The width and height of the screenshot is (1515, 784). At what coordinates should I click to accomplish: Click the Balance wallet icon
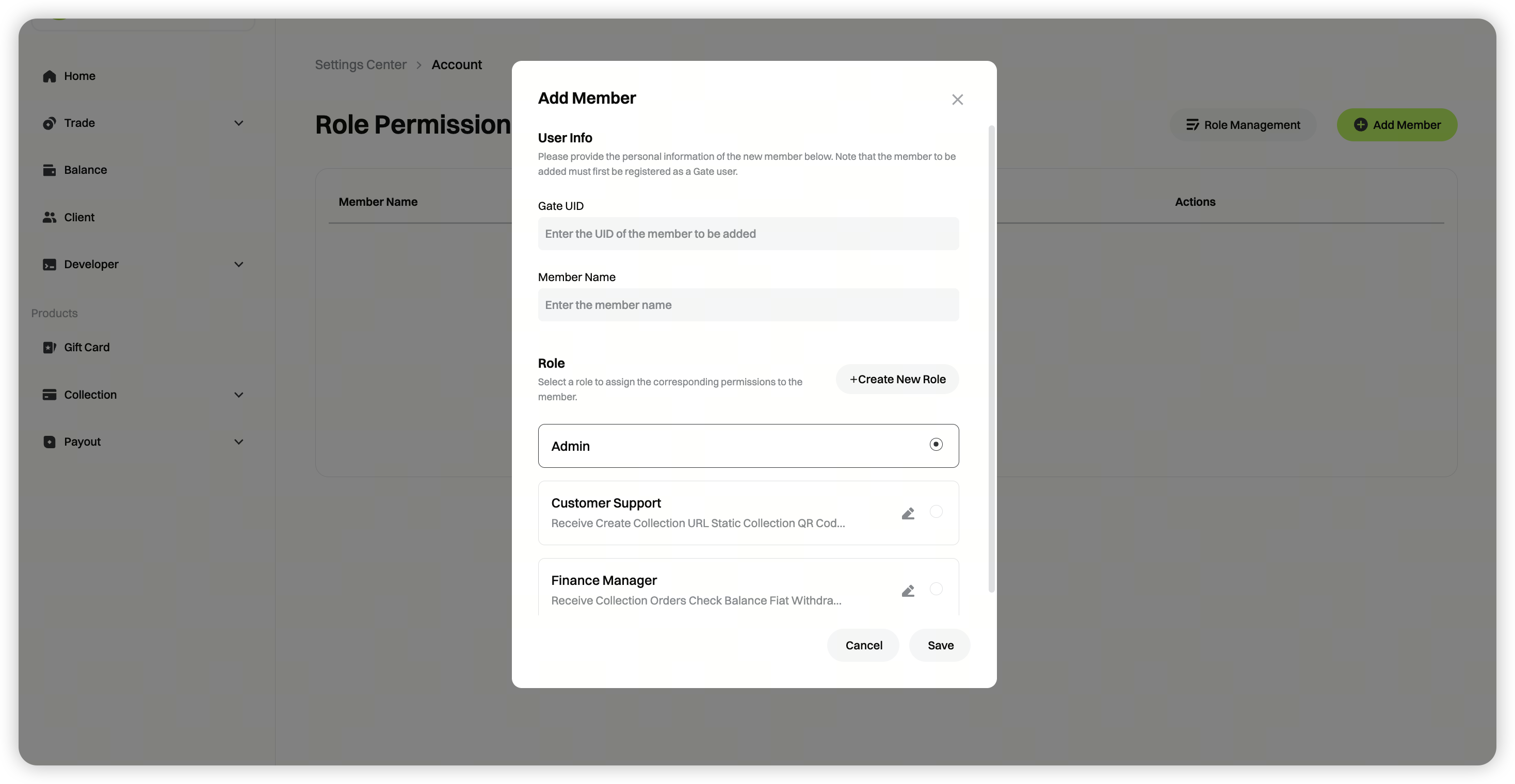(50, 170)
